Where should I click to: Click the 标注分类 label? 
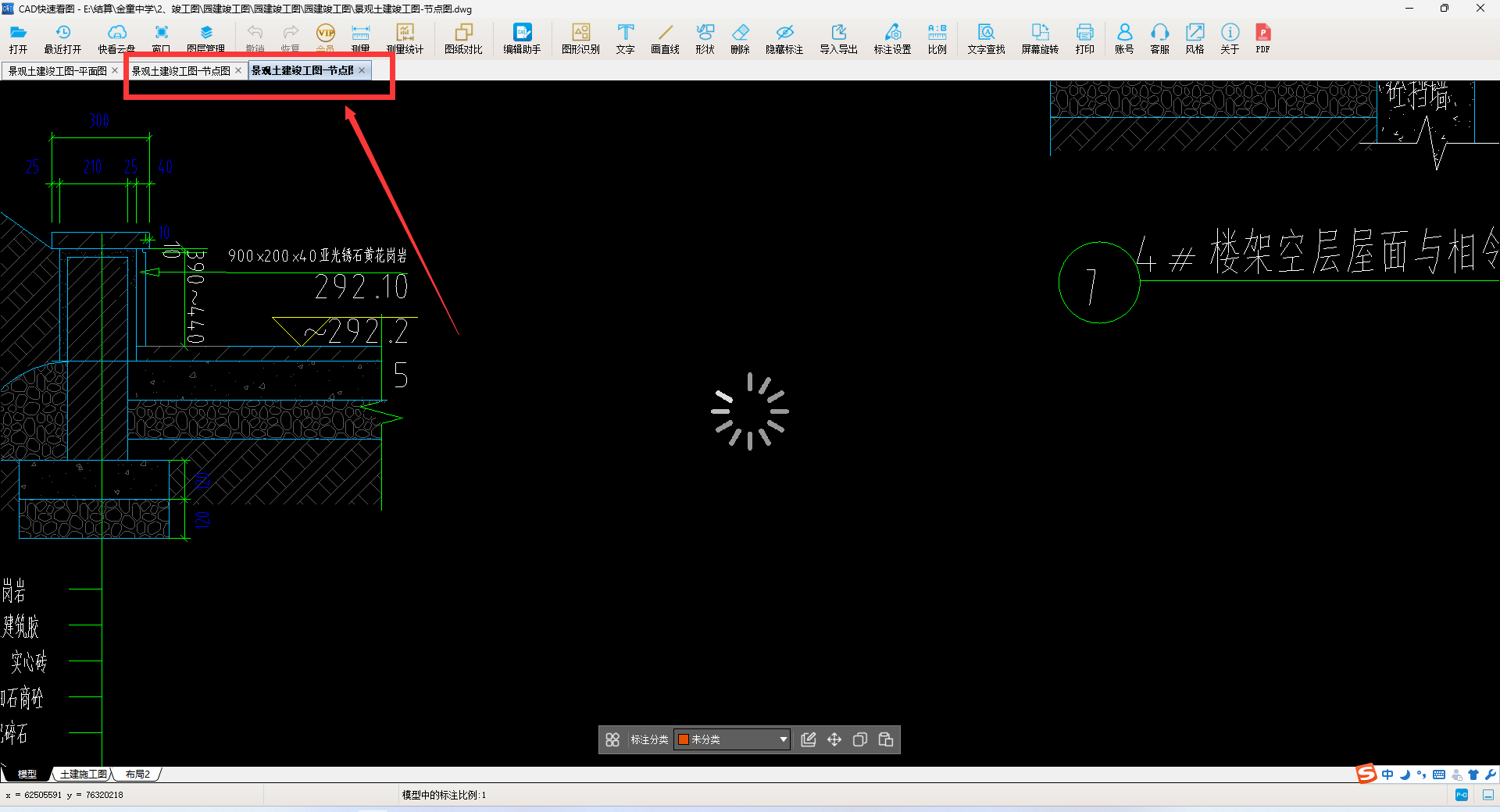[649, 739]
